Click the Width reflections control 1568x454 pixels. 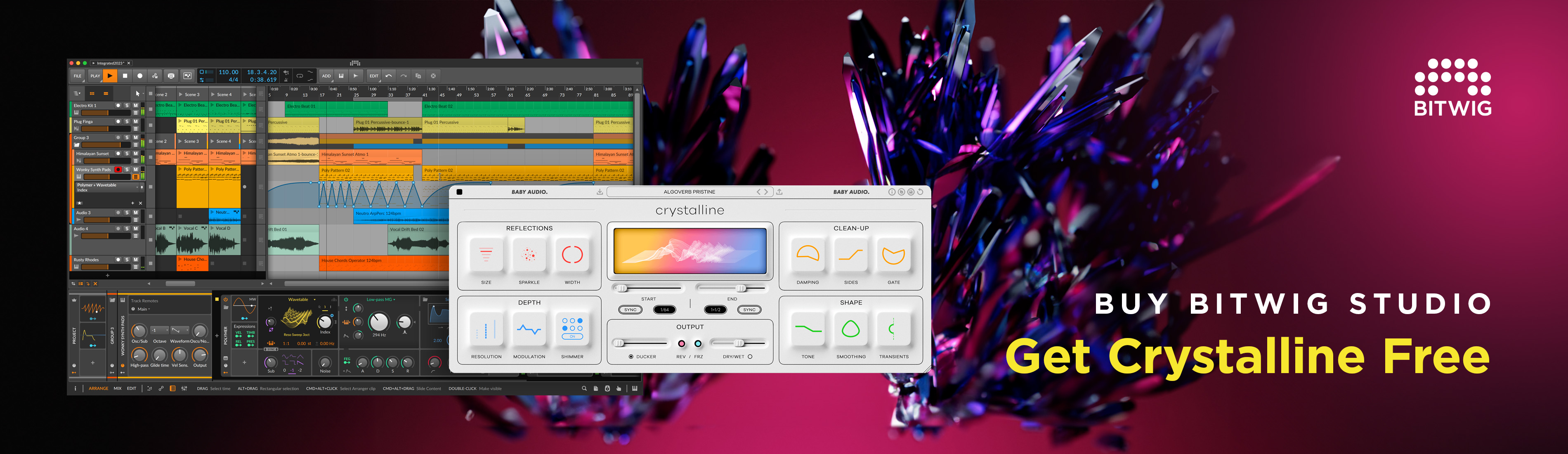(572, 255)
